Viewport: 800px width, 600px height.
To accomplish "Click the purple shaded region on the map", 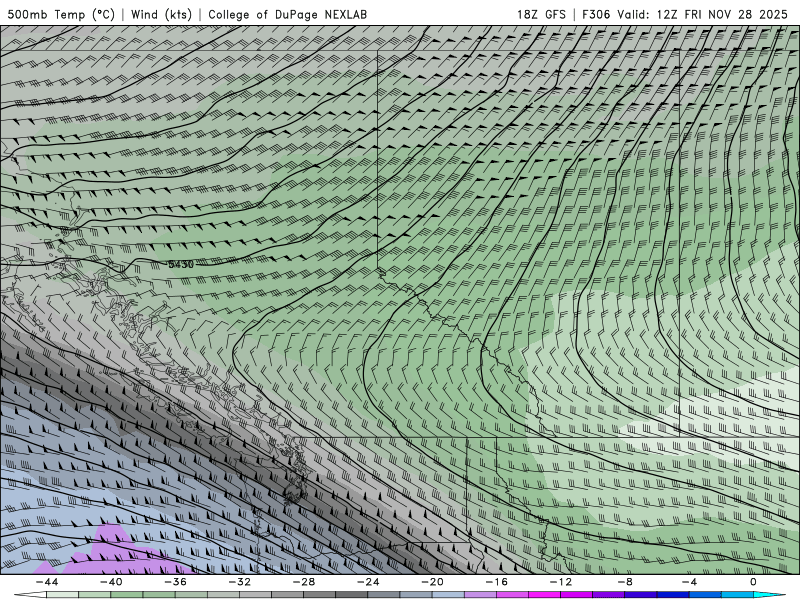I will pyautogui.click(x=115, y=550).
